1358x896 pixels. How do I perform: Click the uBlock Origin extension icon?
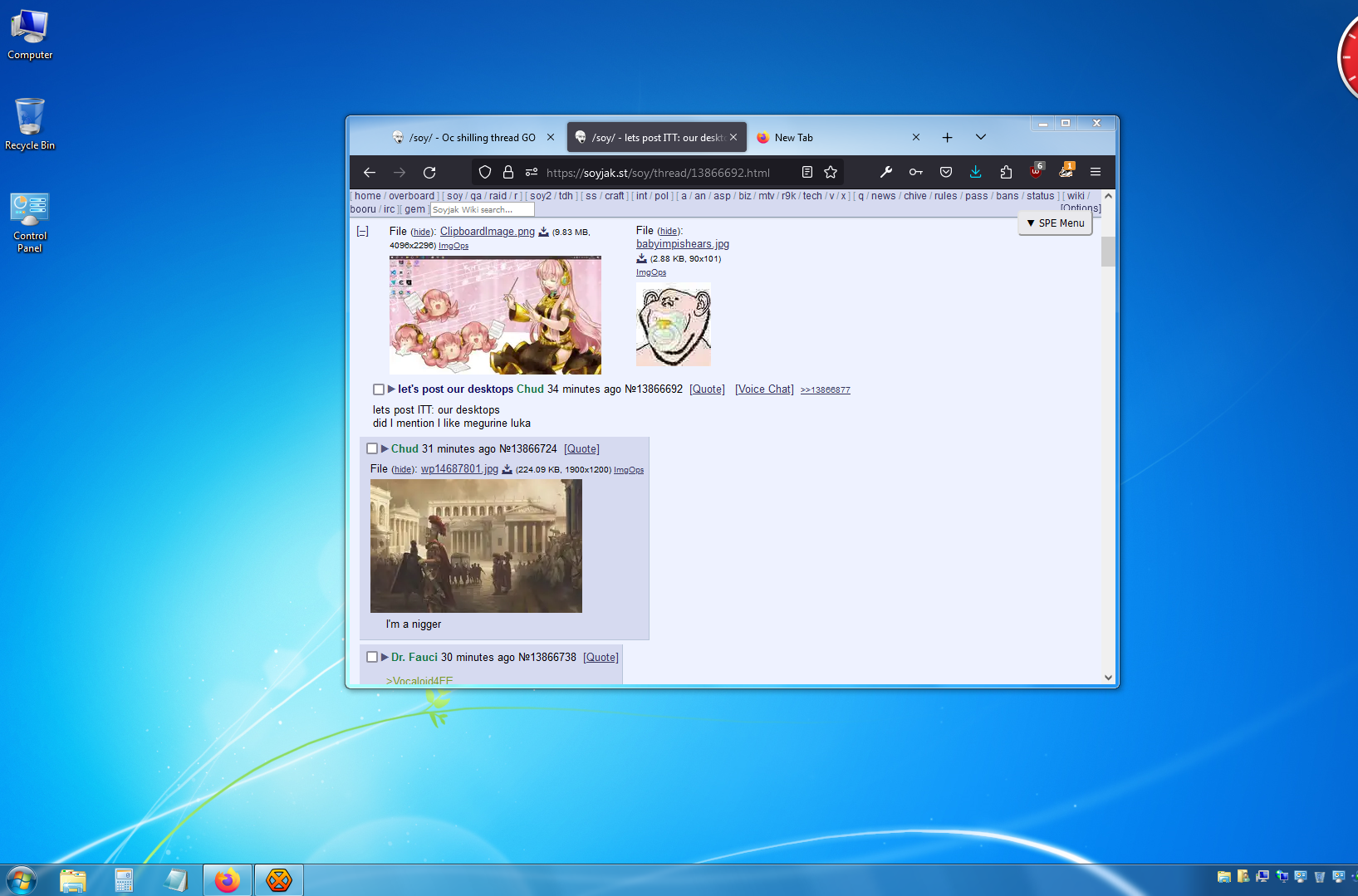click(x=1036, y=172)
